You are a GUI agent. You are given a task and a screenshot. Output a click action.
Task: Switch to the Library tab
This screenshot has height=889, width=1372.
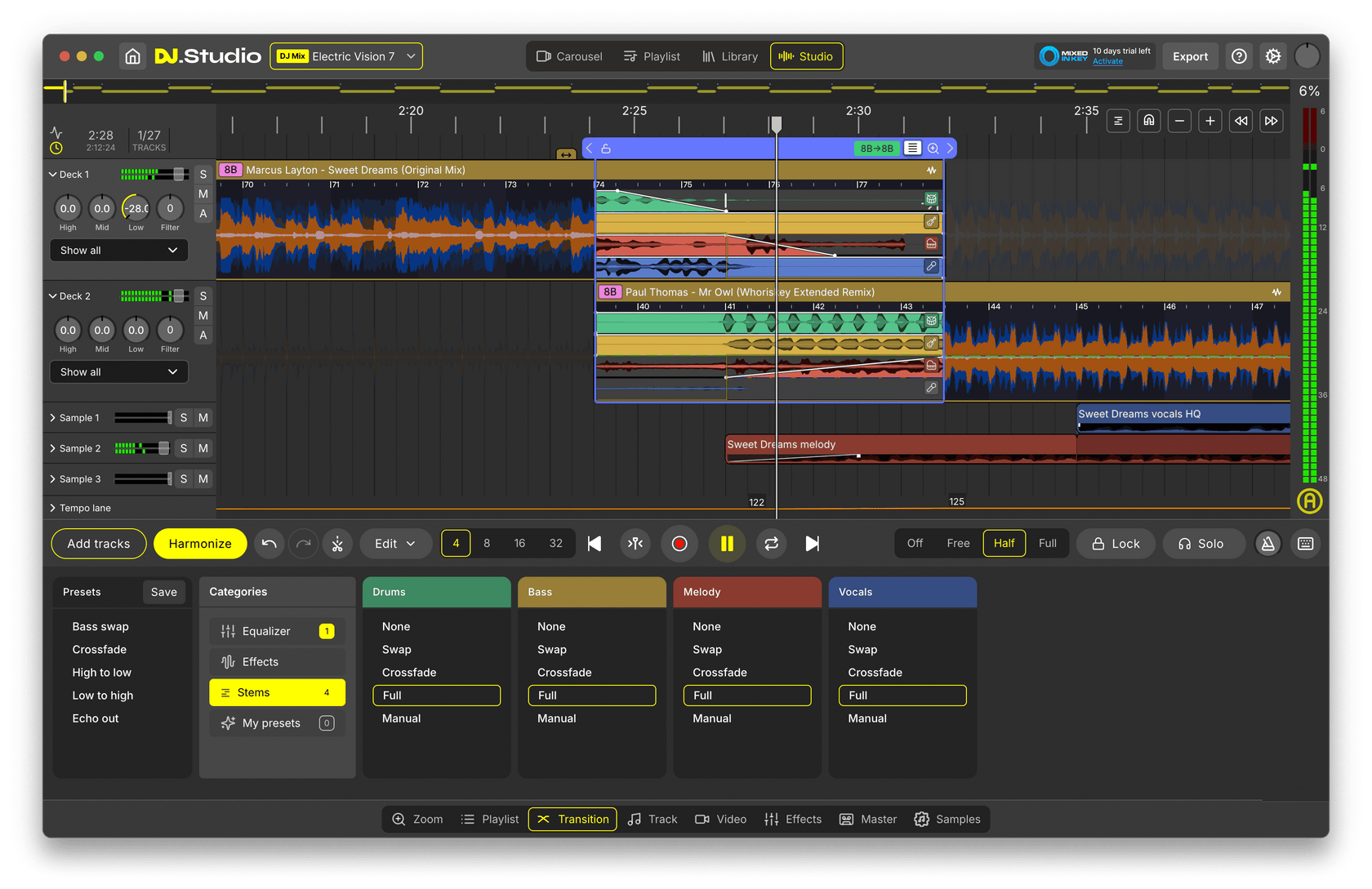point(730,56)
